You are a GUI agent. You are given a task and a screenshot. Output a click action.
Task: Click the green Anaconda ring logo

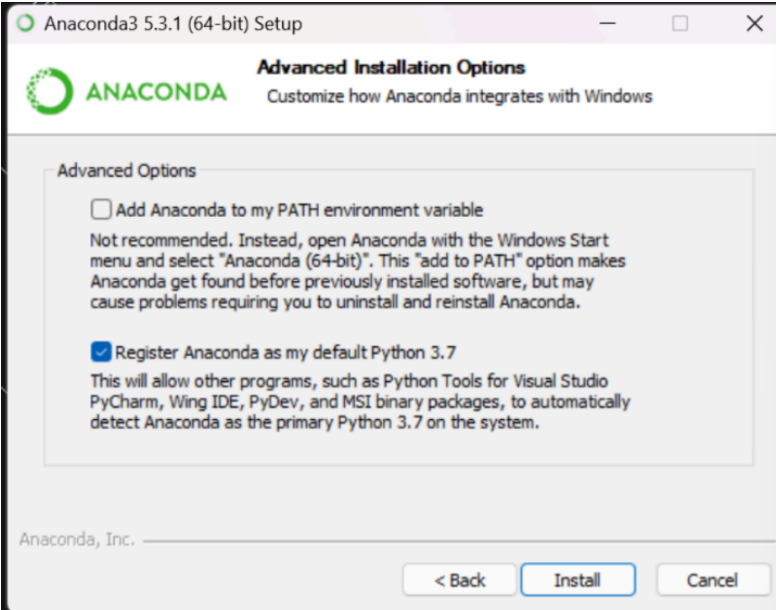coord(49,91)
